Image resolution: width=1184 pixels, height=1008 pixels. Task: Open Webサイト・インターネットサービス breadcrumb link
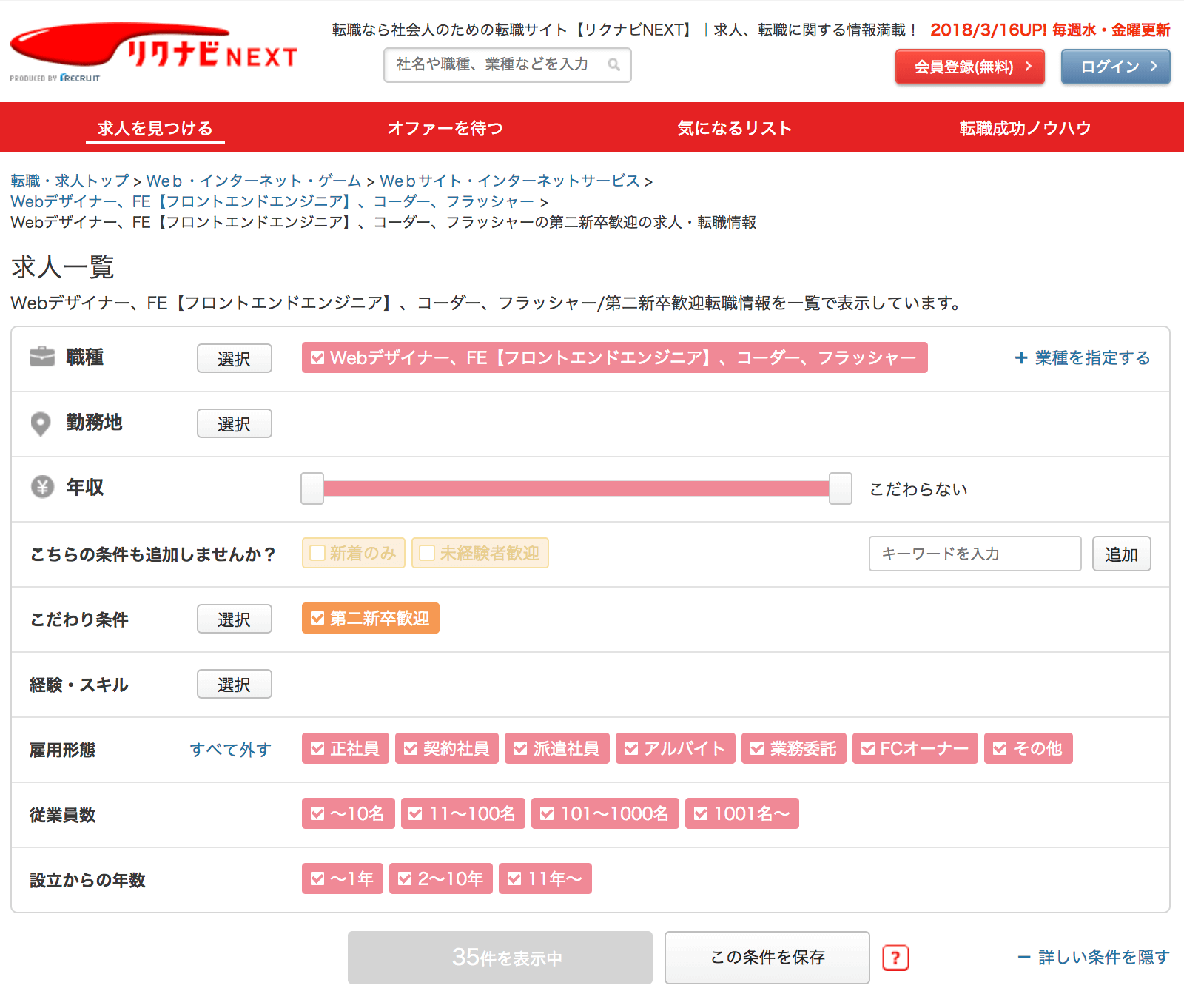point(510,181)
